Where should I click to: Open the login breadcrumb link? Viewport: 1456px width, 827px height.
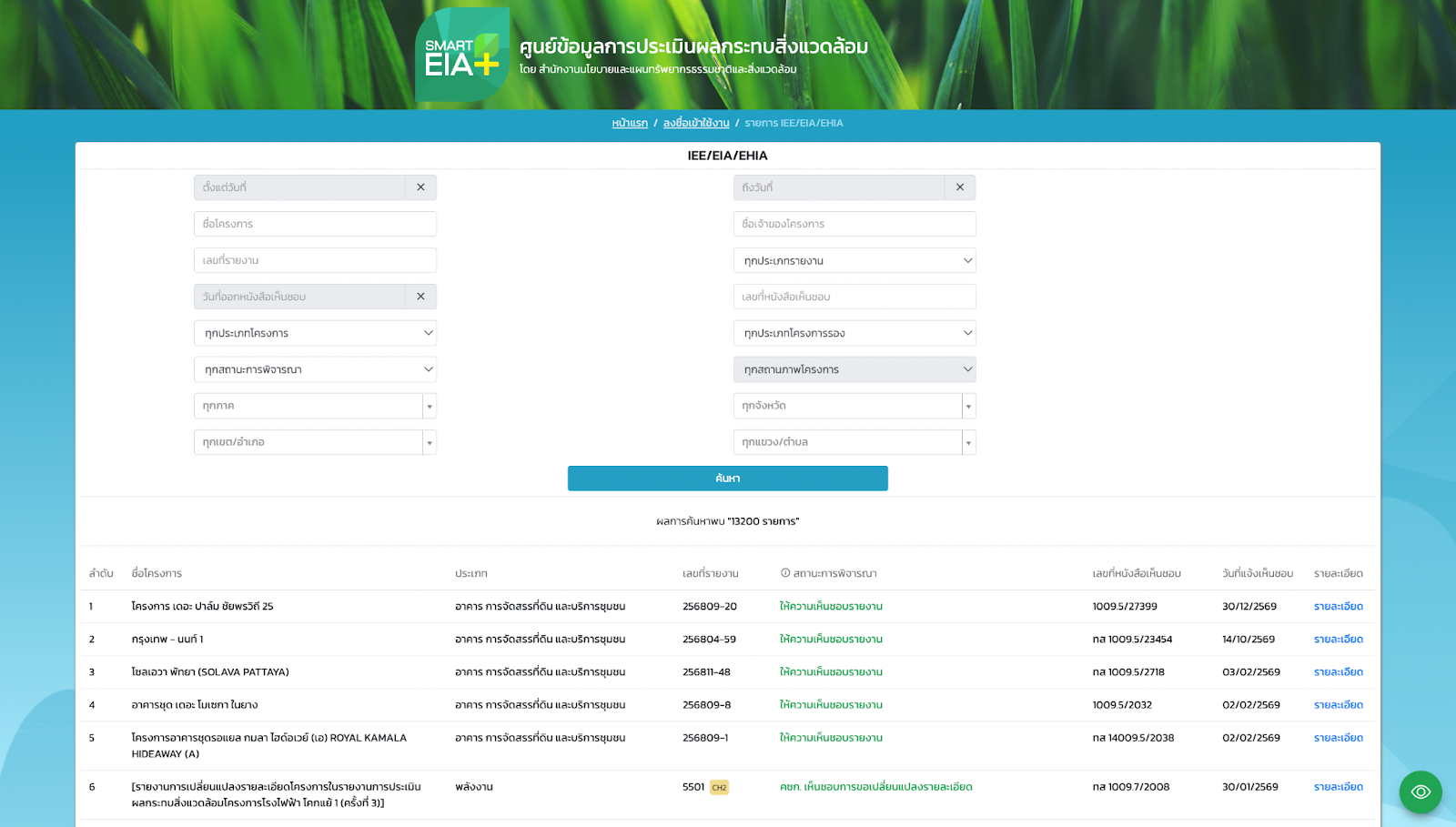click(x=696, y=123)
